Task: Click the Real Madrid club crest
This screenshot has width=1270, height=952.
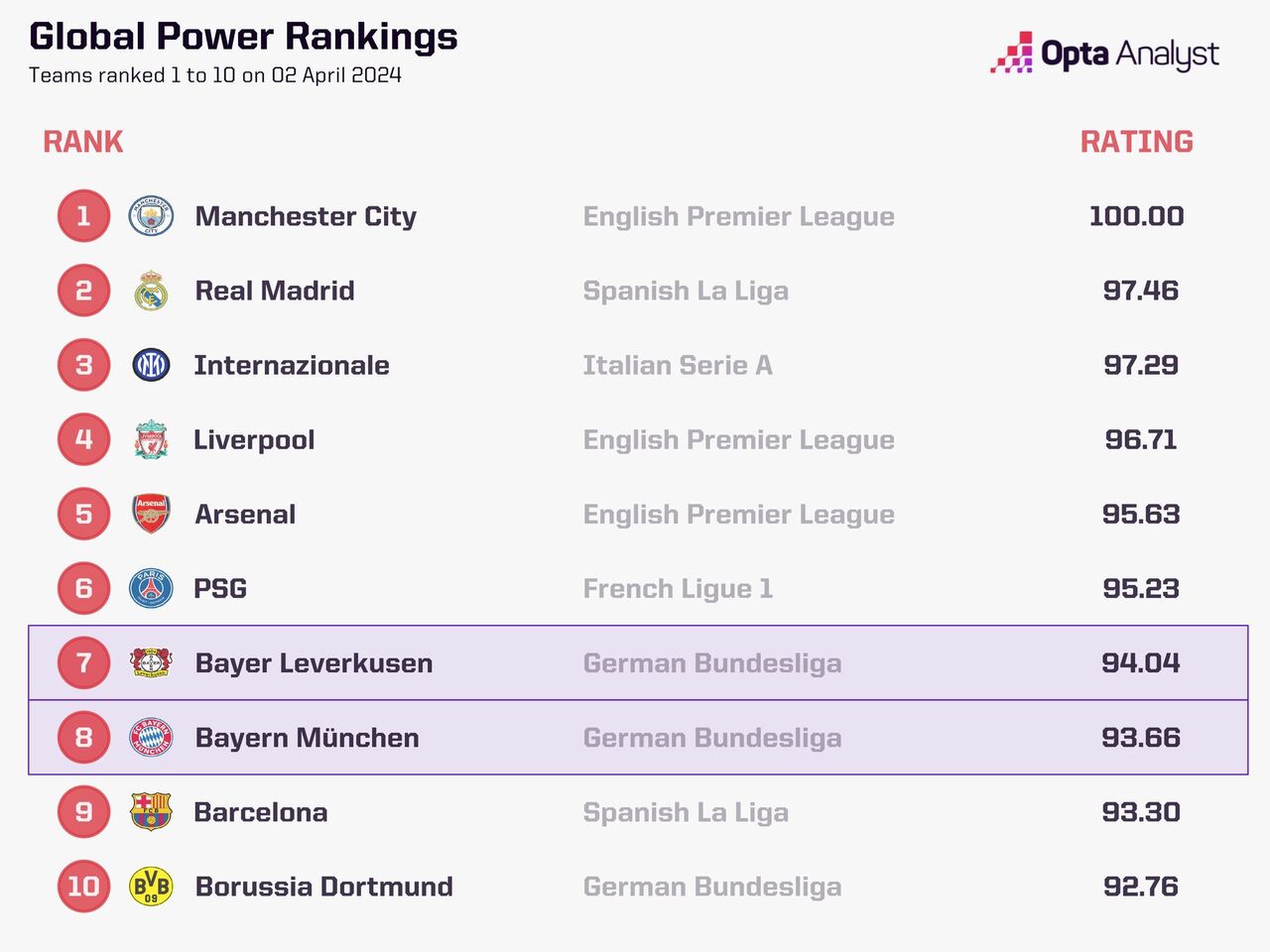Action: pos(151,291)
